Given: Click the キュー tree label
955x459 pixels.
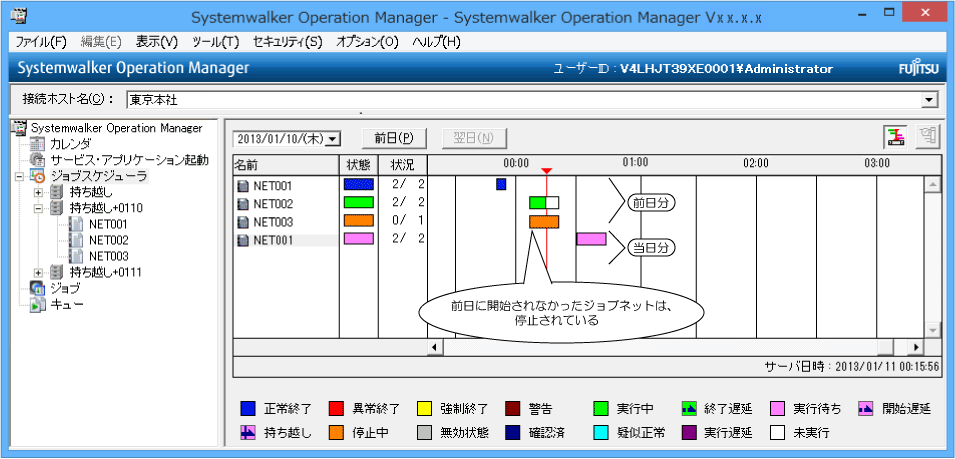Looking at the screenshot, I should [x=66, y=304].
